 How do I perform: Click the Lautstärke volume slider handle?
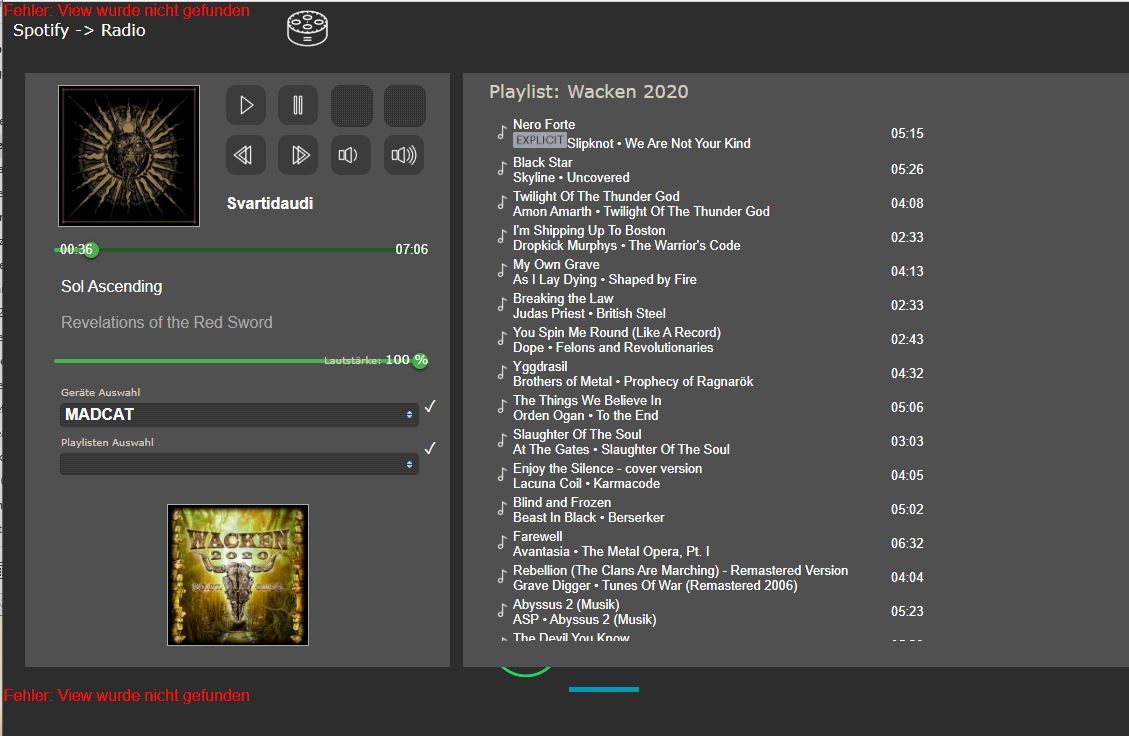(420, 360)
